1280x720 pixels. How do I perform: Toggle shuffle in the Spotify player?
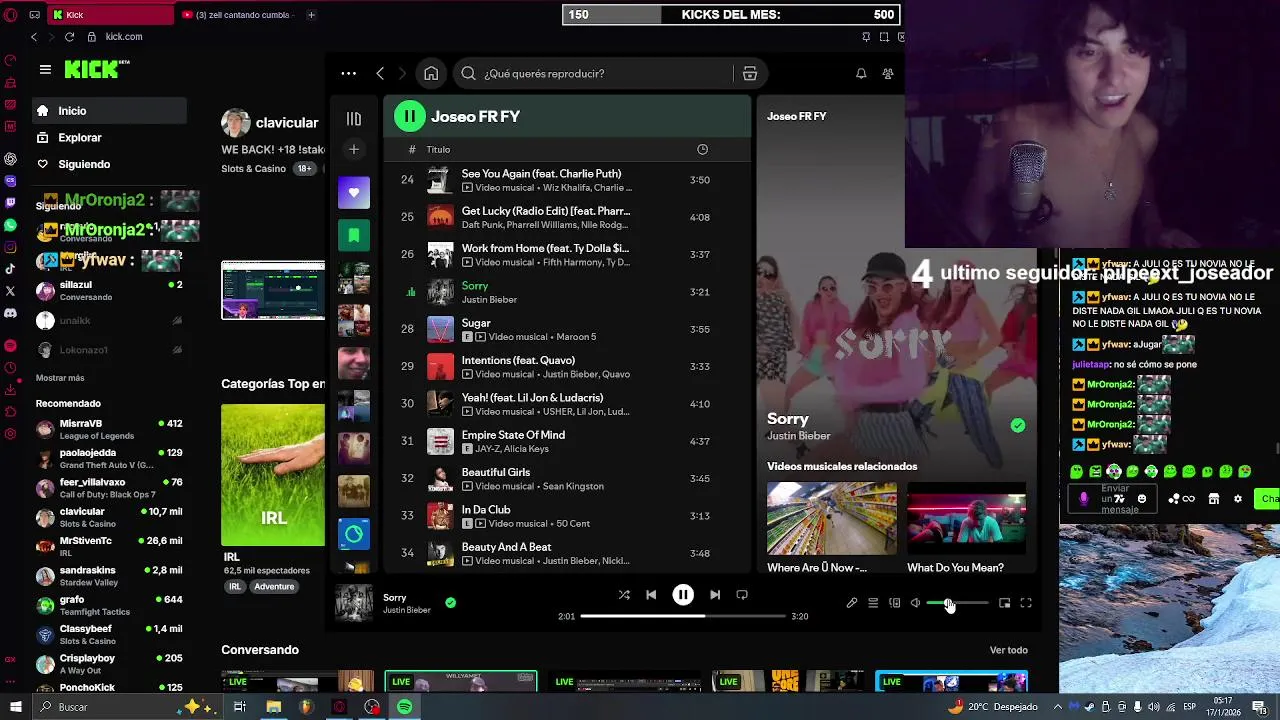tap(624, 595)
